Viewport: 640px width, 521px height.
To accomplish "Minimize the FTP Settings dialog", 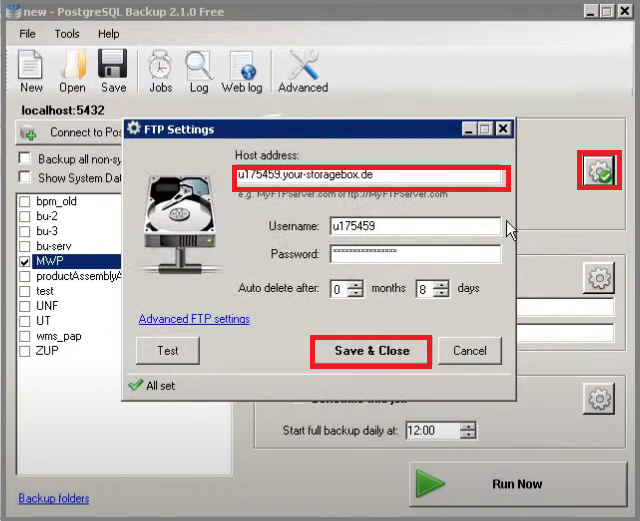I will (x=469, y=129).
